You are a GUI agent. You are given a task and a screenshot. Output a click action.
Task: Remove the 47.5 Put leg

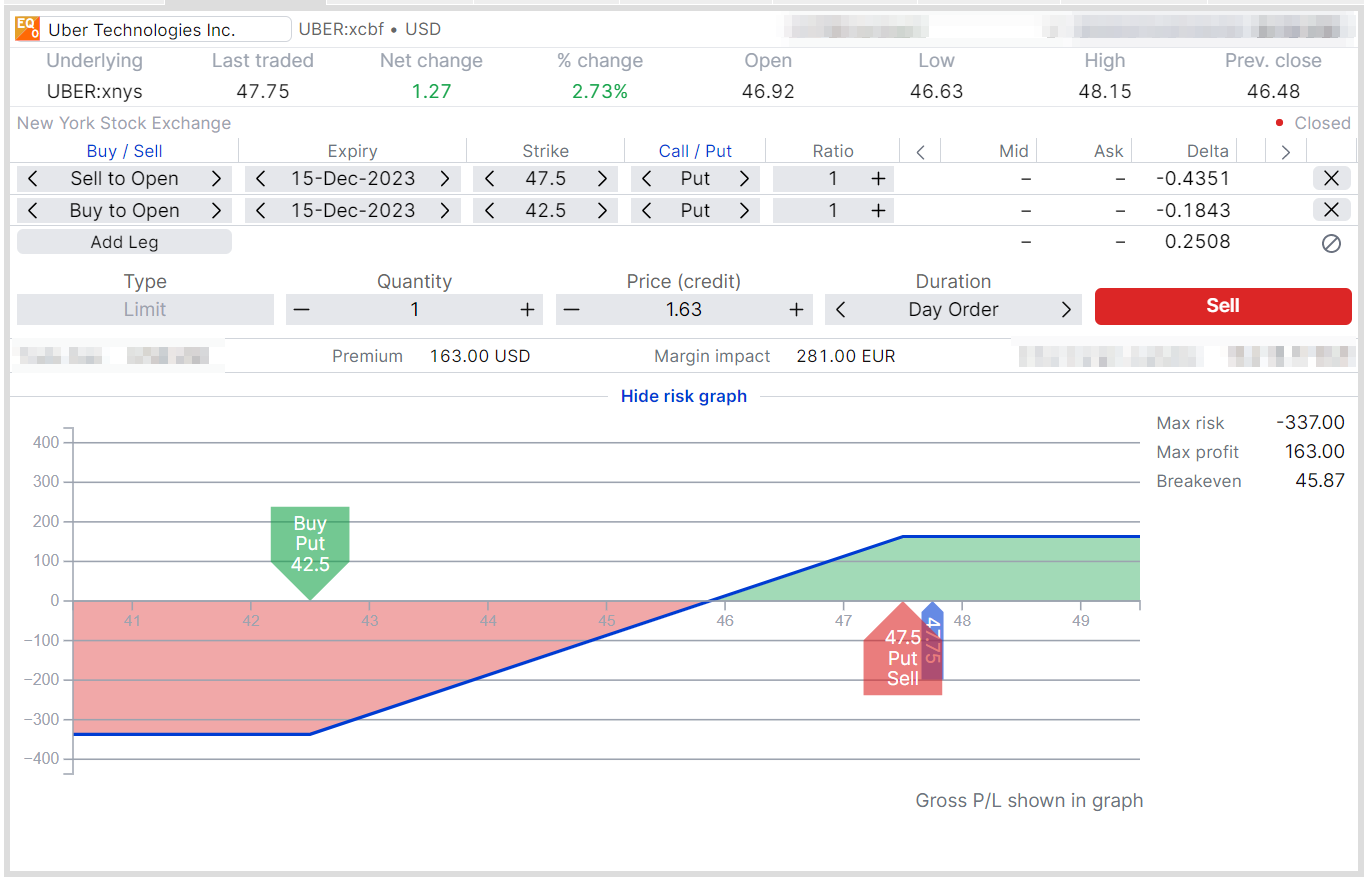[1331, 179]
